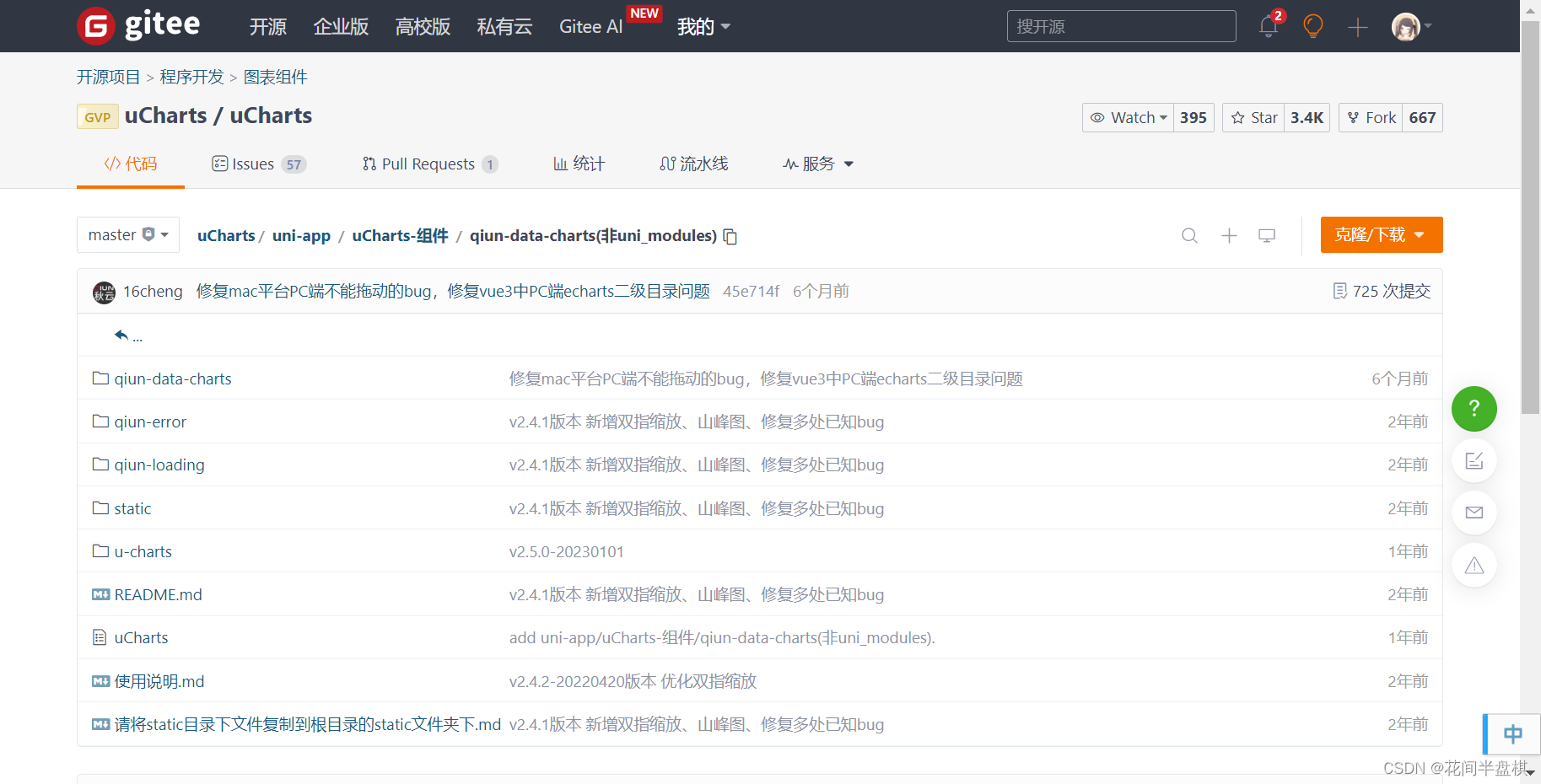Open the 流水线 tab
The width and height of the screenshot is (1541, 784).
pos(693,164)
